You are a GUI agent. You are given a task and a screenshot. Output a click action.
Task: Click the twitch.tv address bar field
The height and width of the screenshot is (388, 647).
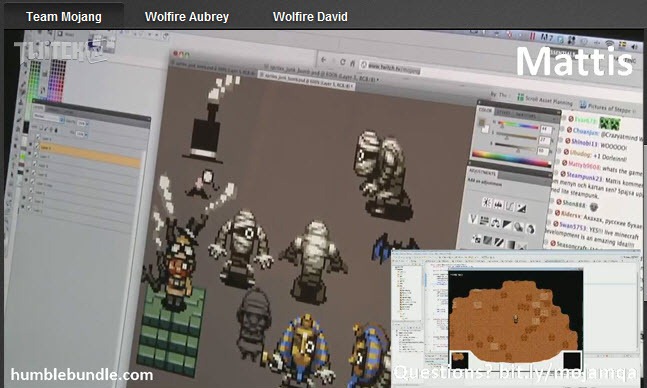(x=390, y=67)
